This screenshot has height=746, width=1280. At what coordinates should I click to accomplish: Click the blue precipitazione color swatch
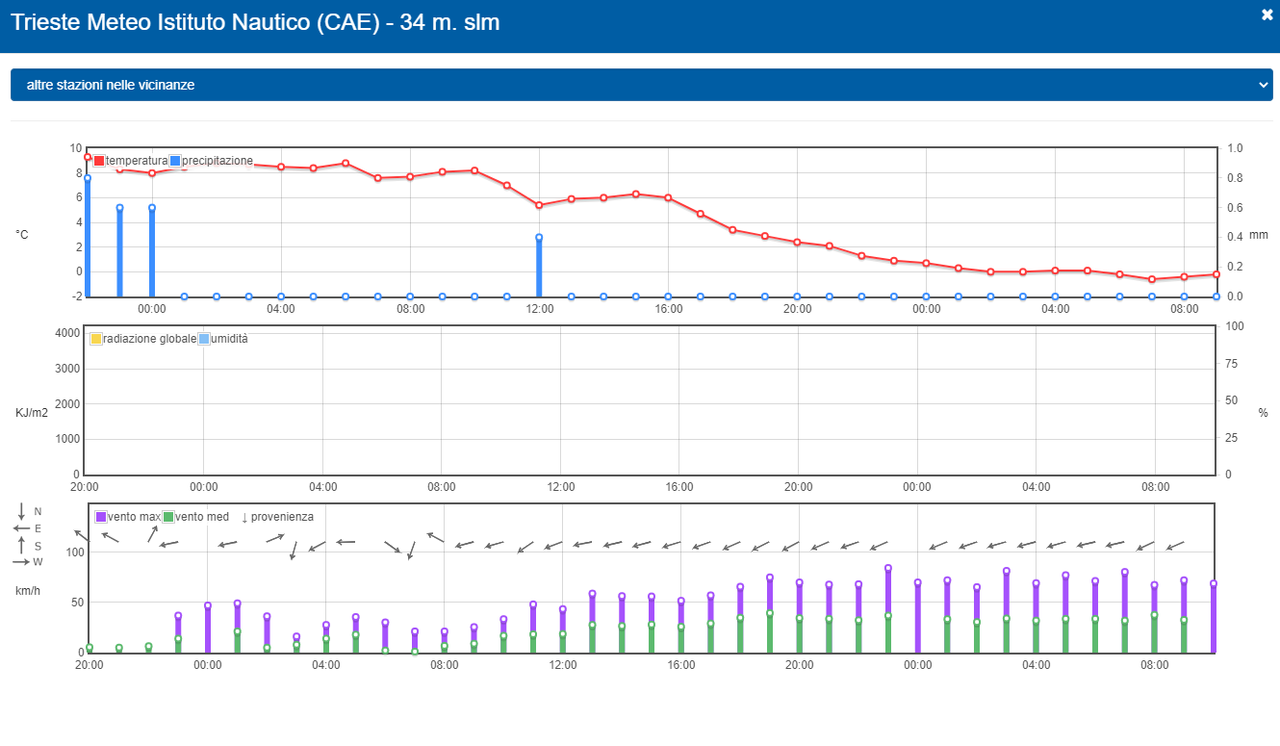[175, 161]
